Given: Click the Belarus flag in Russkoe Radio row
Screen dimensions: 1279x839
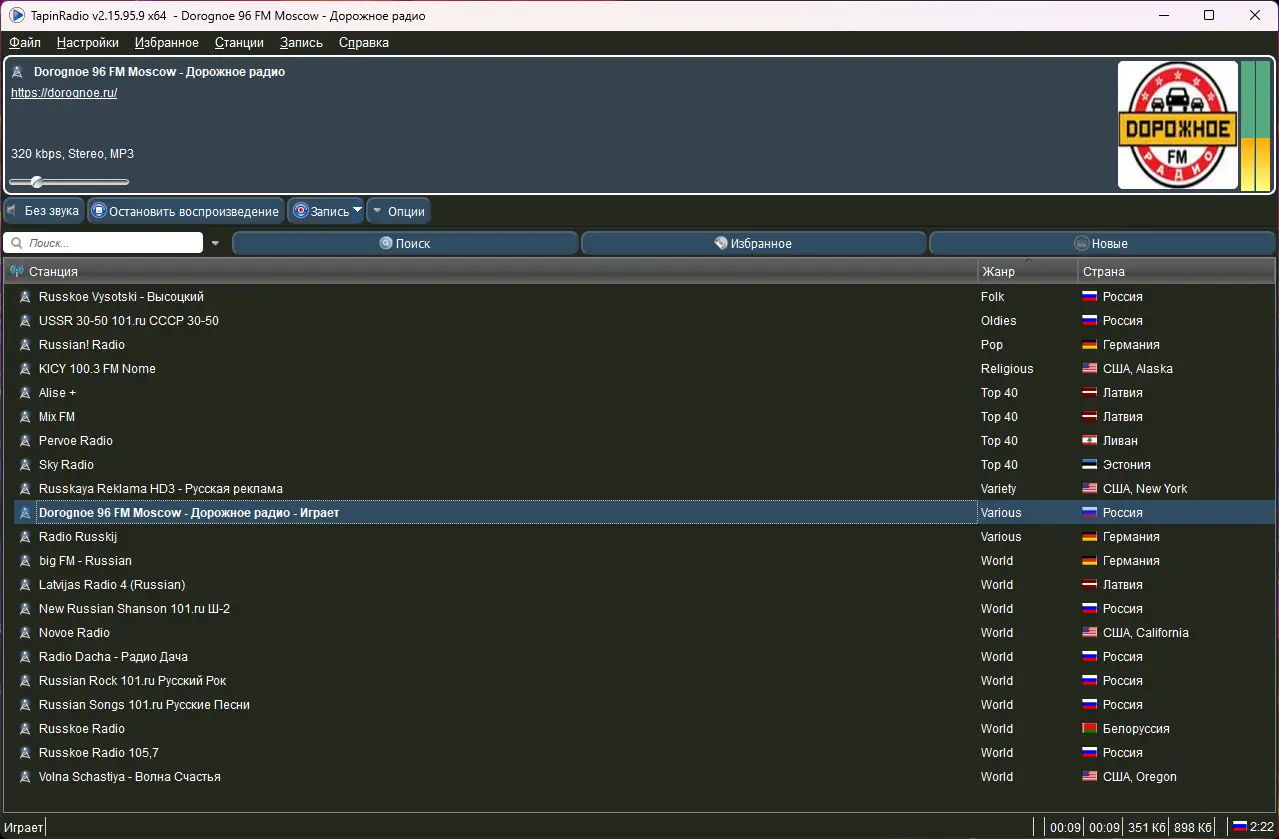Looking at the screenshot, I should click(x=1090, y=729).
